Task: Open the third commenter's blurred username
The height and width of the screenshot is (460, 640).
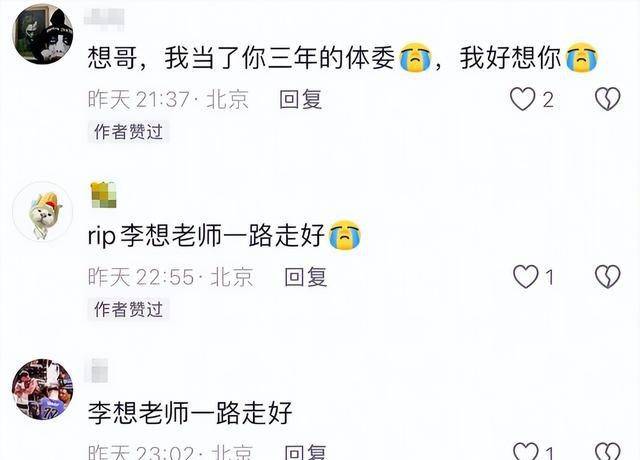Action: point(97,371)
